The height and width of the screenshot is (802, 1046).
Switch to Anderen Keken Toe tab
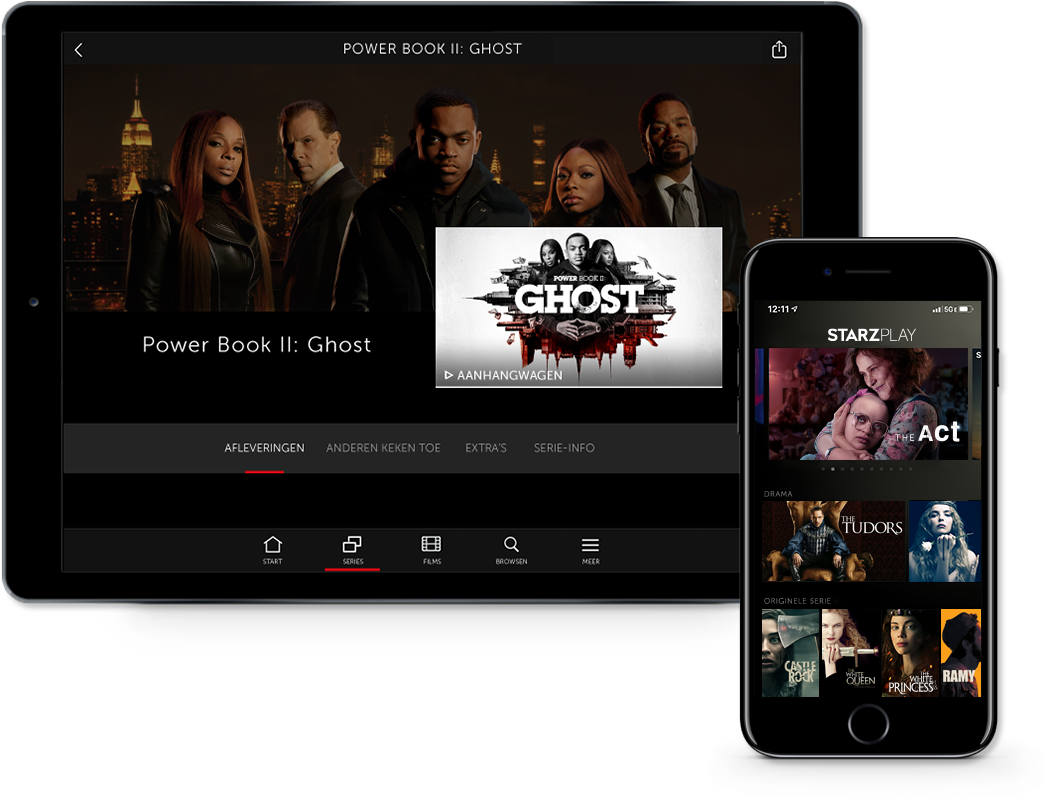point(383,448)
